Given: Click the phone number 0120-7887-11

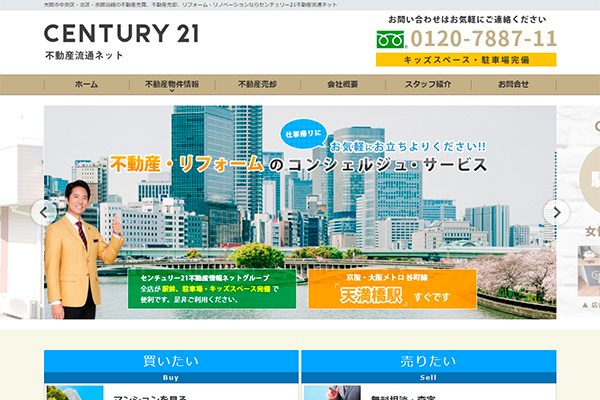Looking at the screenshot, I should coord(483,40).
